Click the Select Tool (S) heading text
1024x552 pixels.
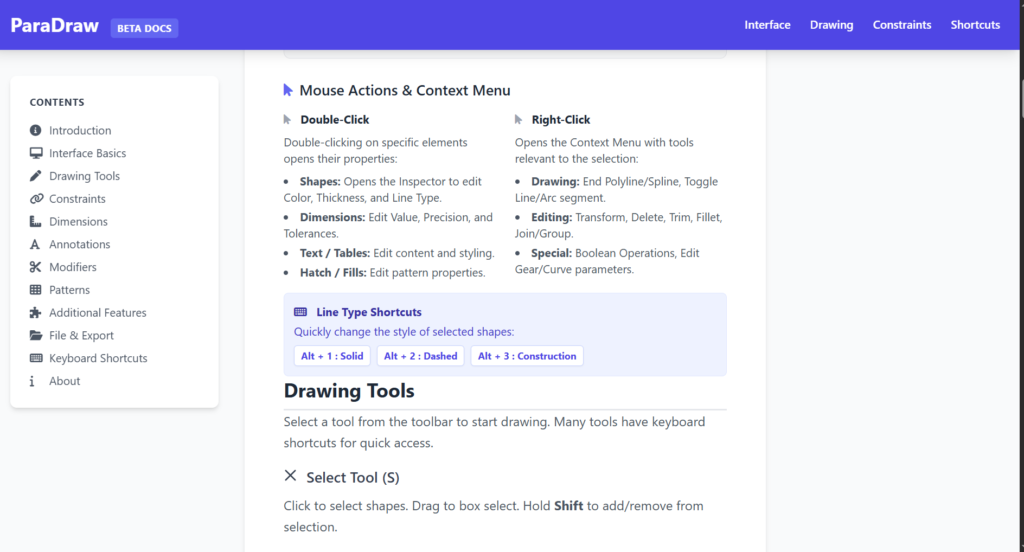click(353, 478)
